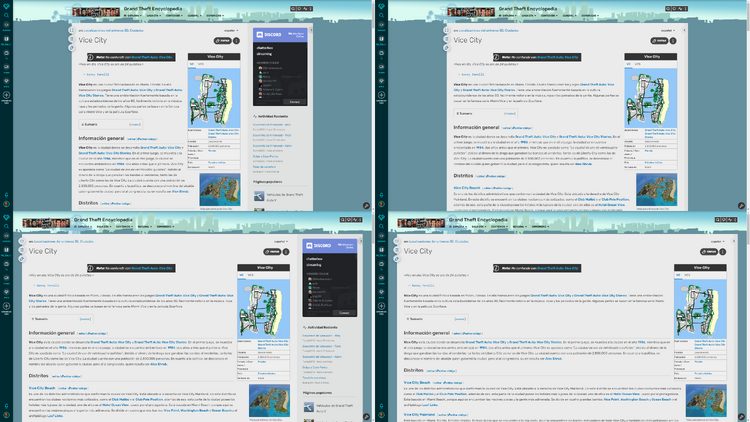Open Ciudades breadcrumb link in top-right screenshot
This screenshot has height=422, width=750.
point(512,30)
